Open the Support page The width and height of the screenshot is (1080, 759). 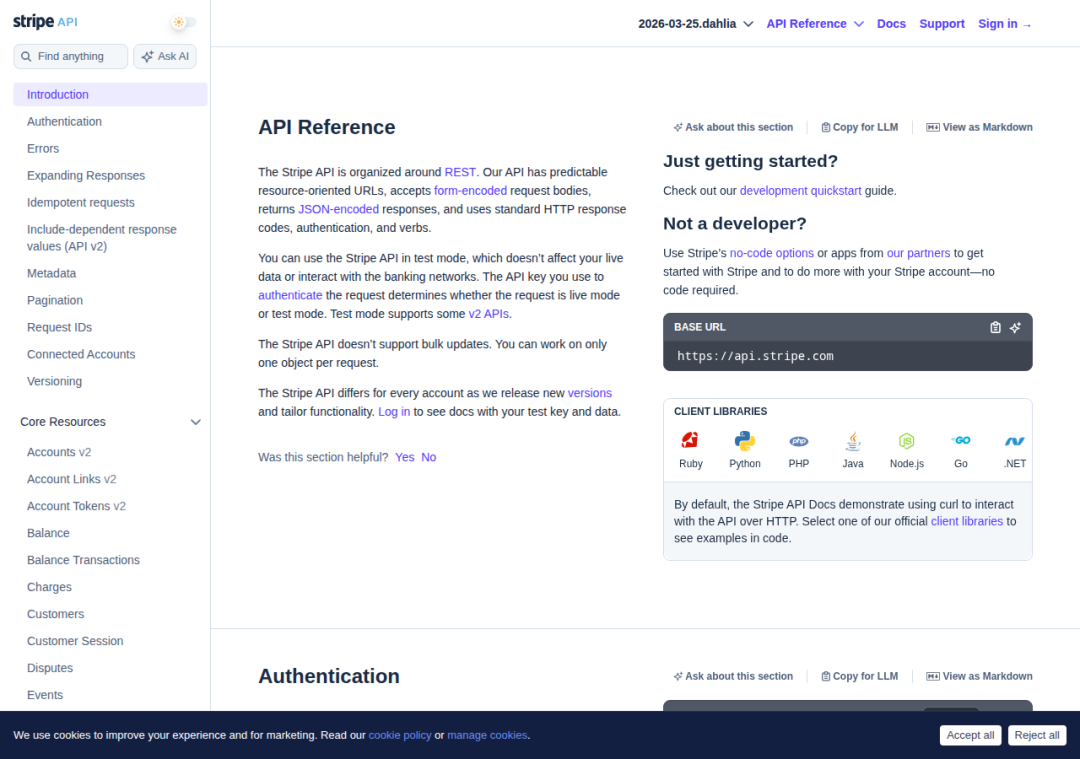(x=941, y=23)
